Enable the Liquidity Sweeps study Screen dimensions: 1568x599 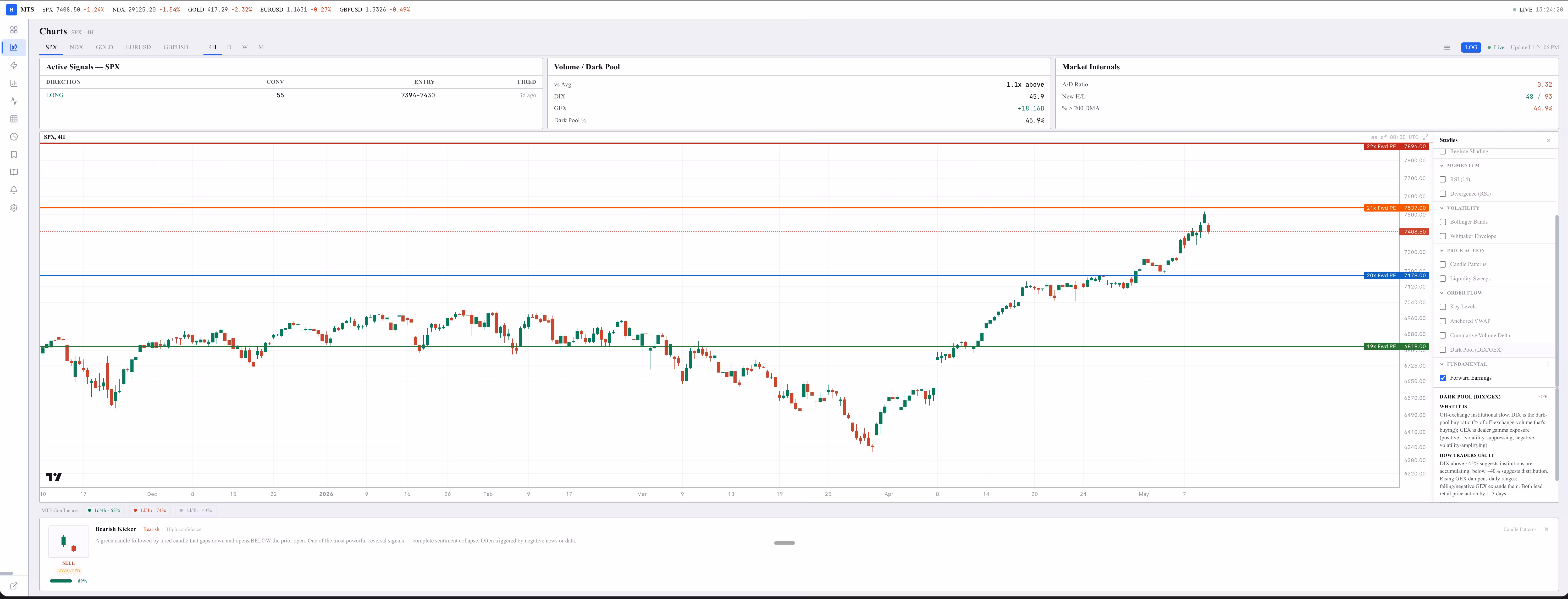[x=1443, y=279]
